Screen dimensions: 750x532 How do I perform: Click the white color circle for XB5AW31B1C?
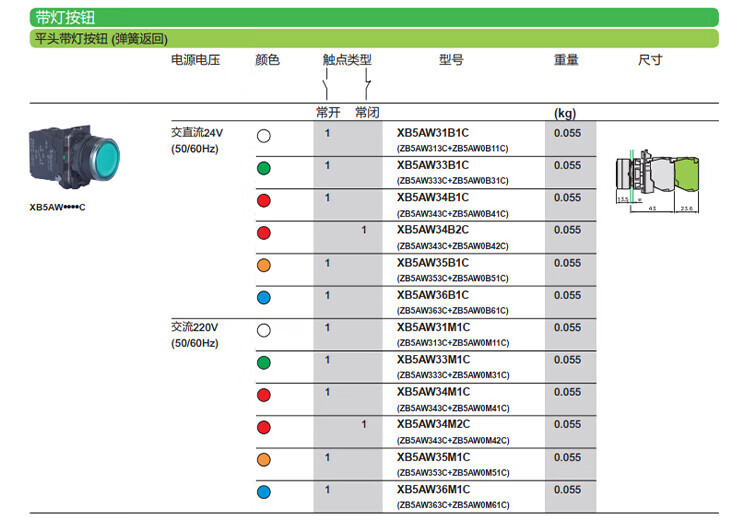[x=263, y=135]
